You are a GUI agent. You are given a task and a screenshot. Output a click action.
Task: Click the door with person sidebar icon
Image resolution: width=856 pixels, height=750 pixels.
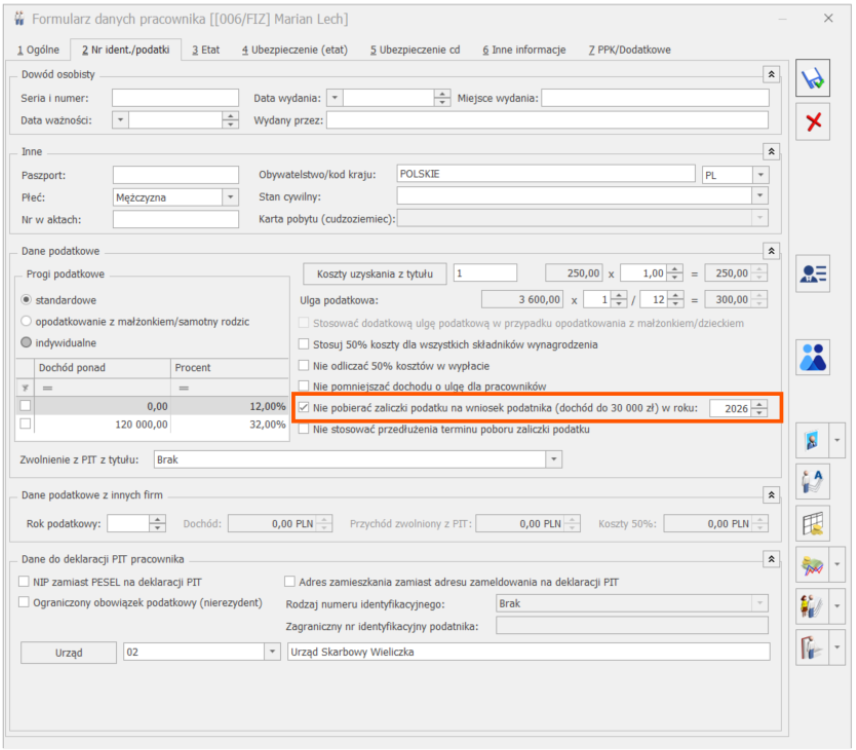click(x=812, y=647)
